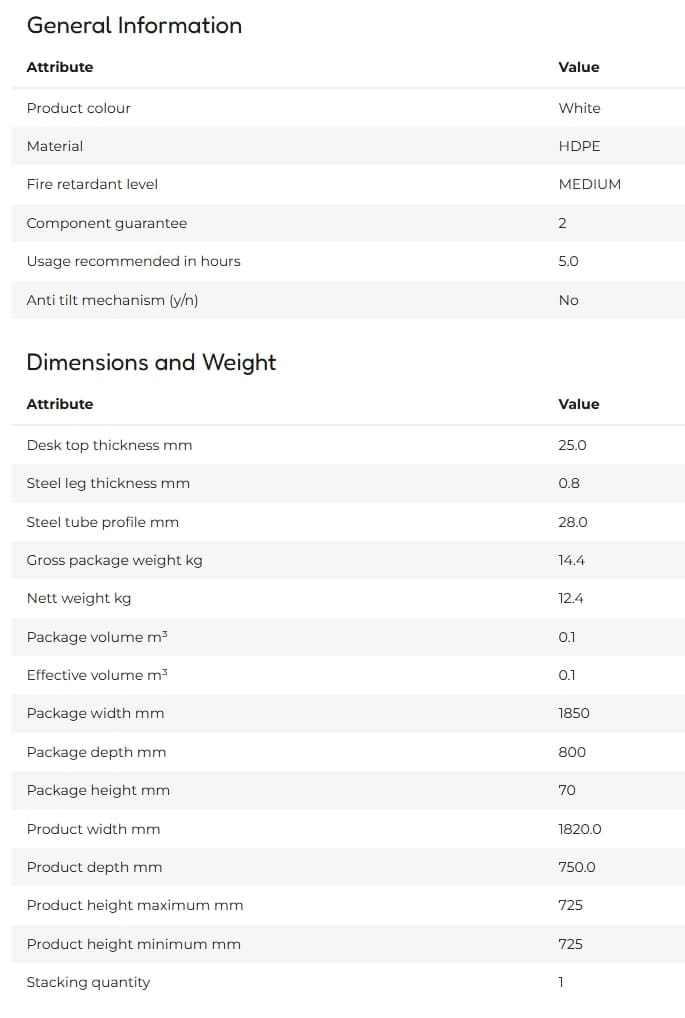Click the General Information heading
The image size is (685, 1018).
[x=134, y=25]
